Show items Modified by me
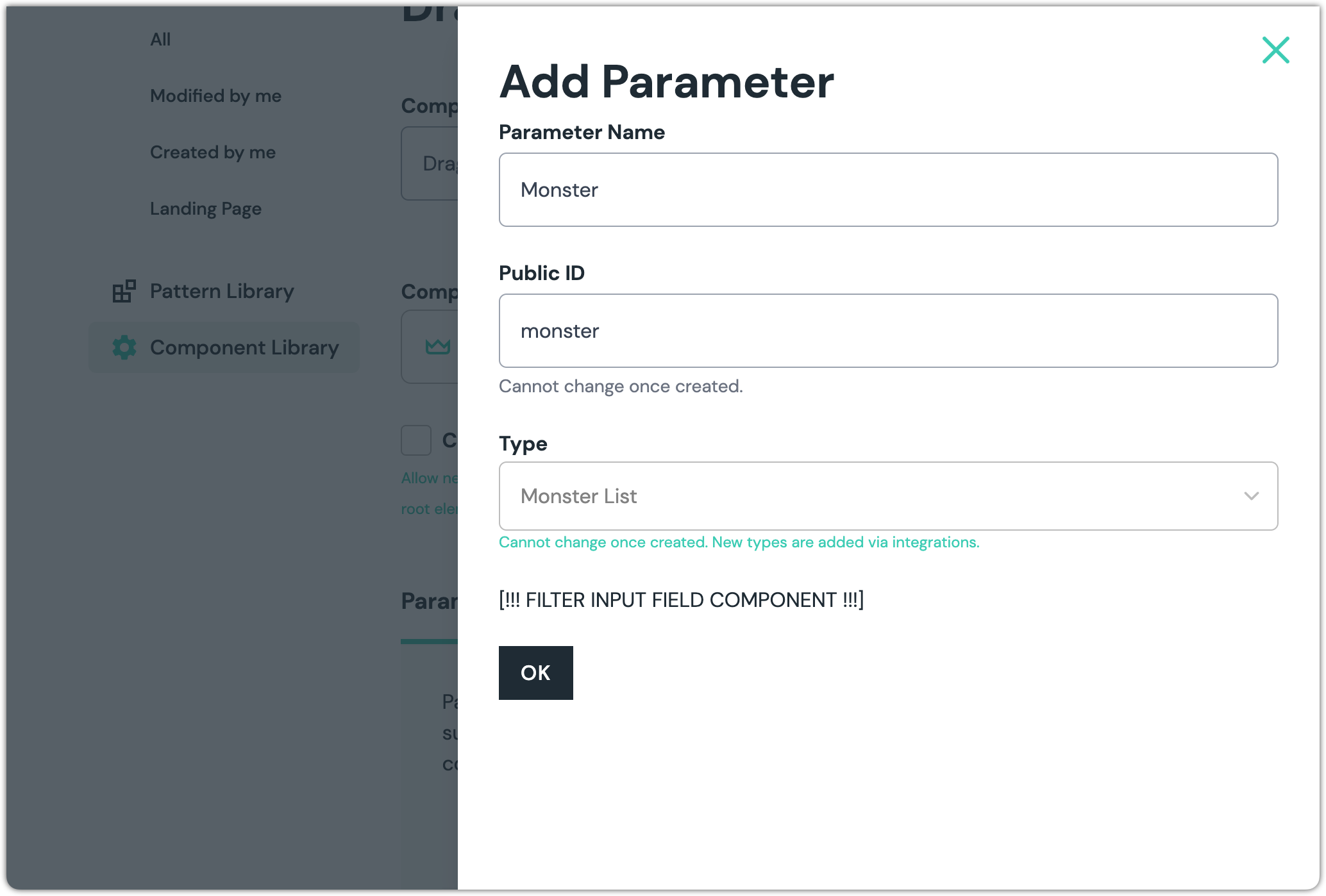Screen dimensions: 1326x896 click(x=215, y=96)
